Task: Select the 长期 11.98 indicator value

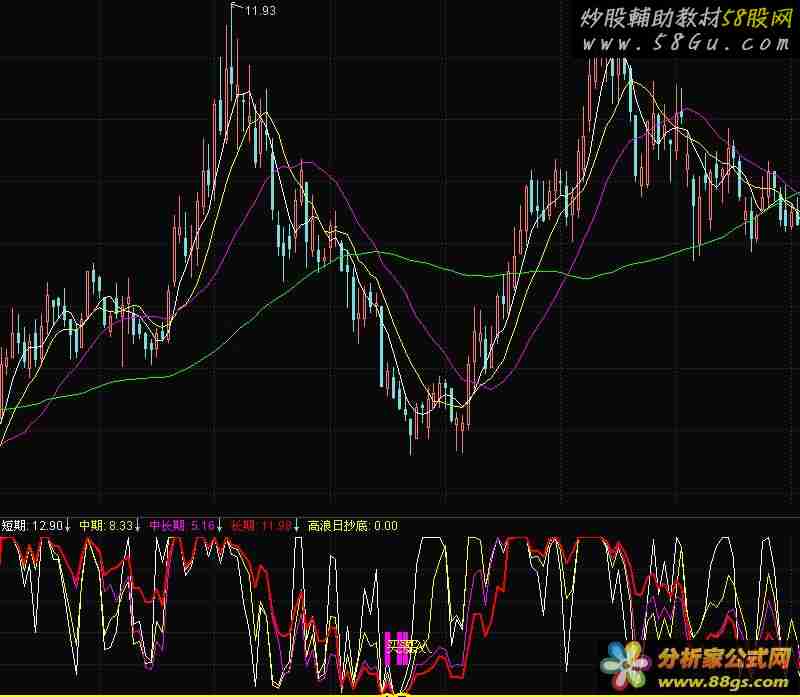Action: coord(261,526)
